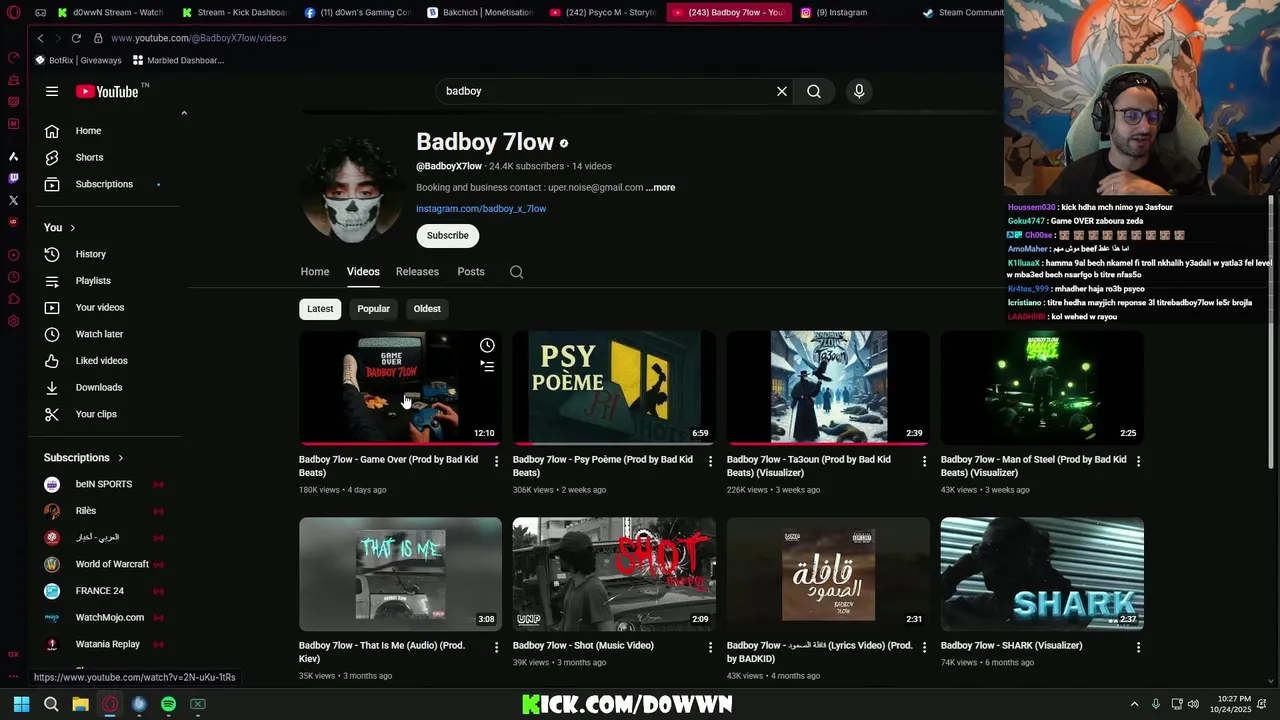Expand the 'You' section chevron
Screen dimensions: 1280x720
pos(72,228)
